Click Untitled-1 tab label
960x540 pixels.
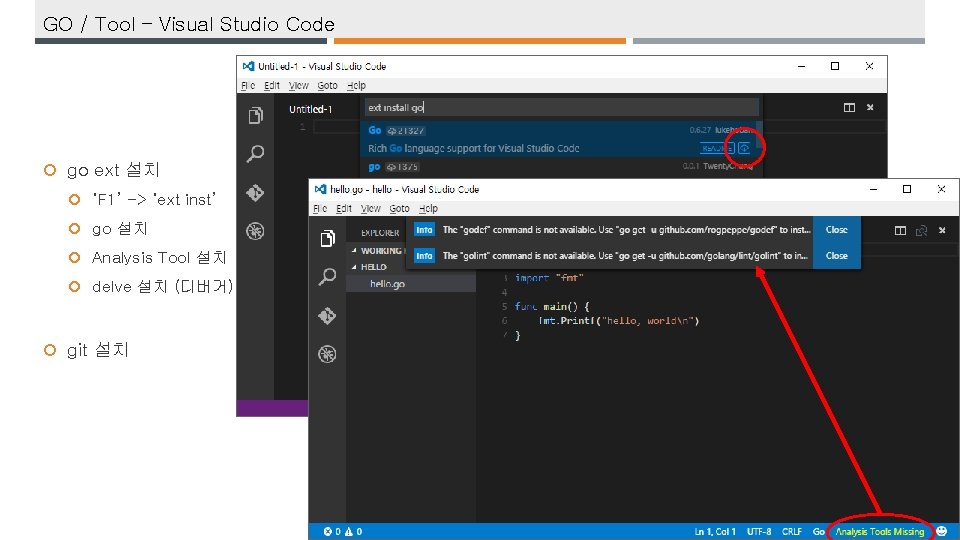310,109
